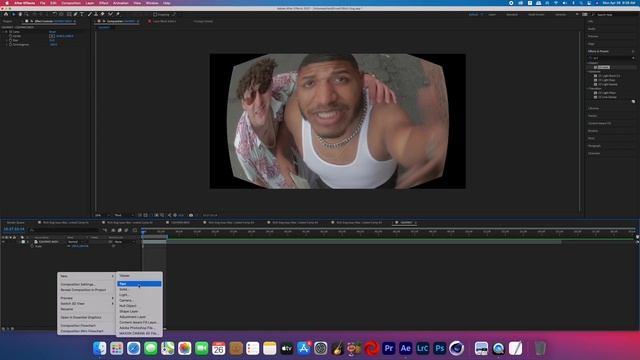
Task: Toggle the Convergence property stopwatch
Action: tap(10, 44)
